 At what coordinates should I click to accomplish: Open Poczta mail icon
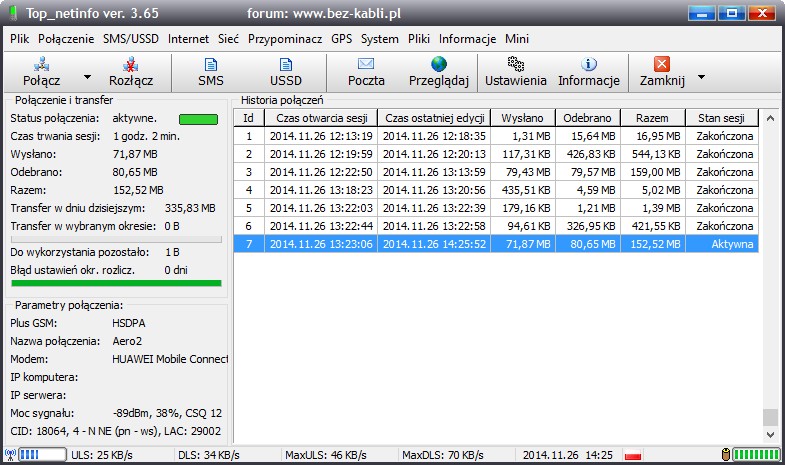pos(365,65)
